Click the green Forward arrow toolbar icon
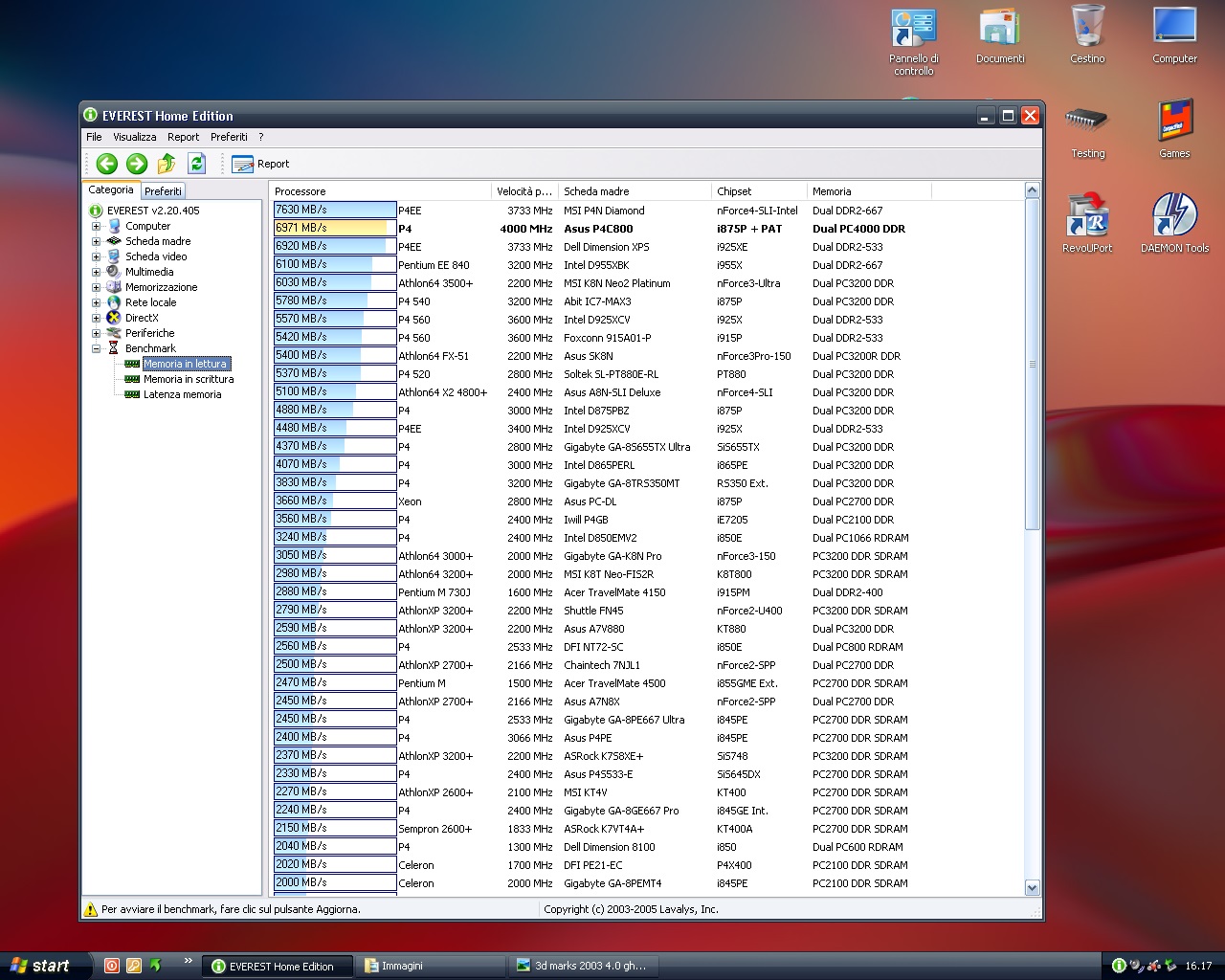 pyautogui.click(x=137, y=164)
